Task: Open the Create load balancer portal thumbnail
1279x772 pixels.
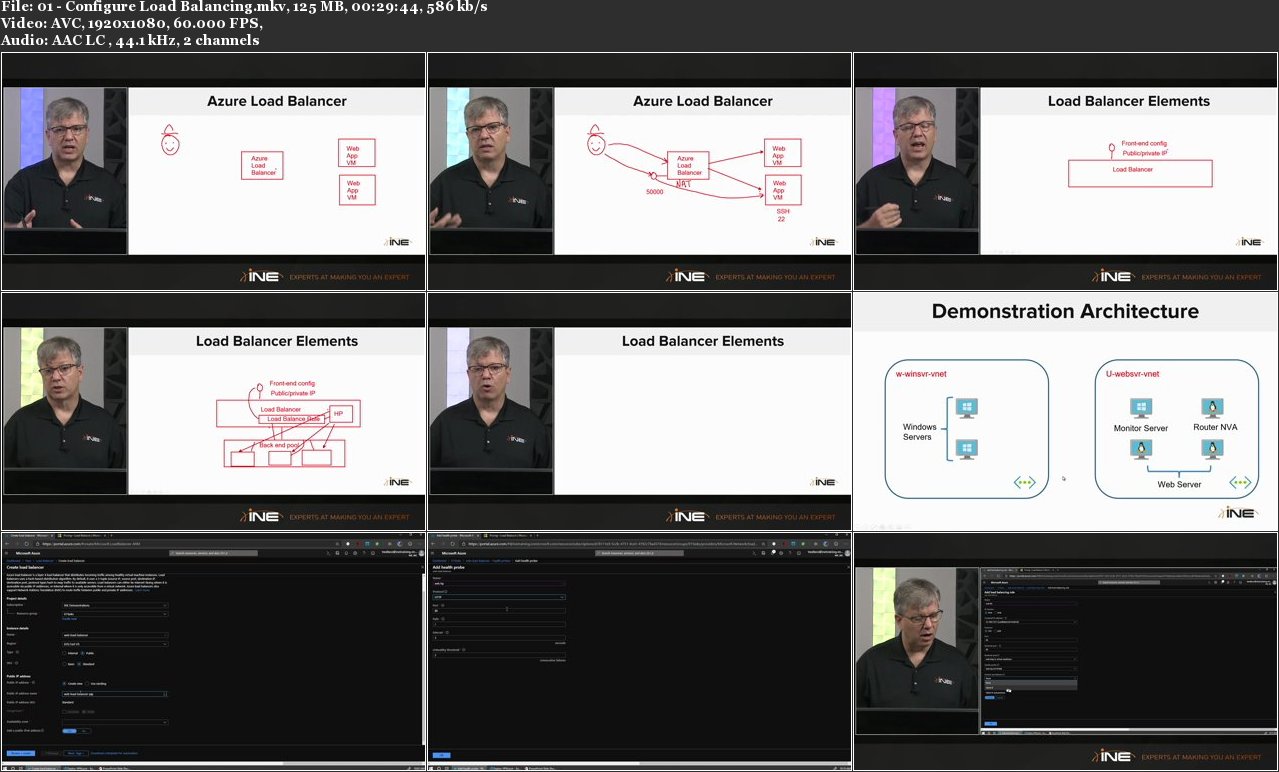Action: (x=213, y=651)
